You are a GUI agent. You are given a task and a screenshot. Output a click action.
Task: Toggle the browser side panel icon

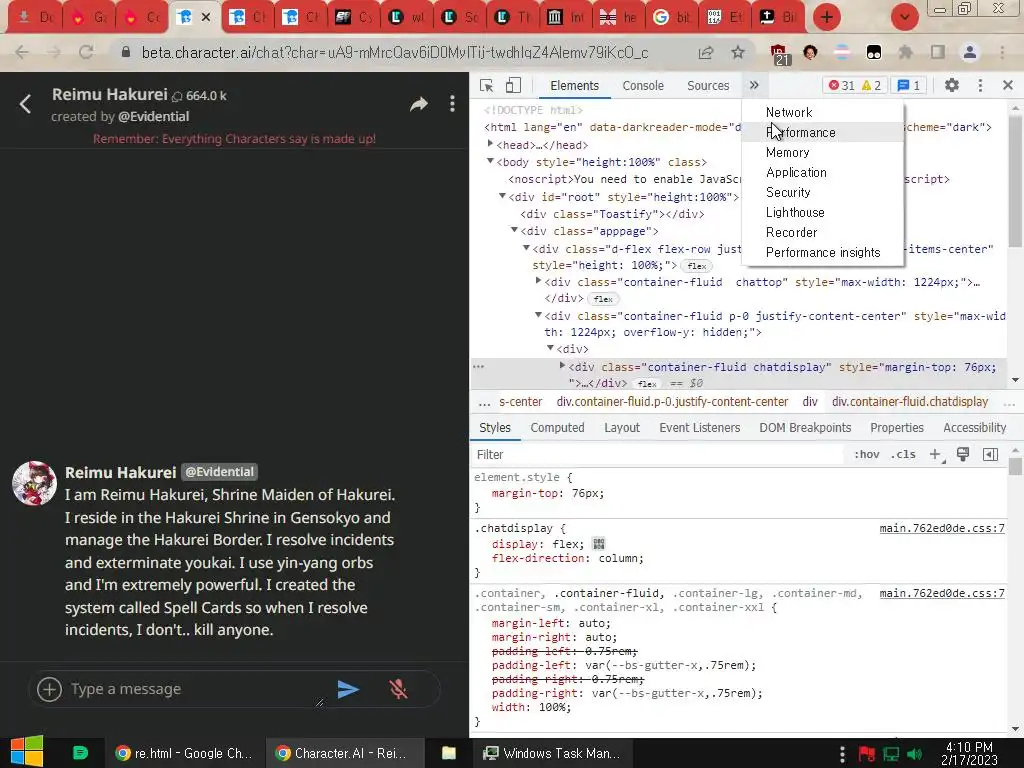click(938, 52)
